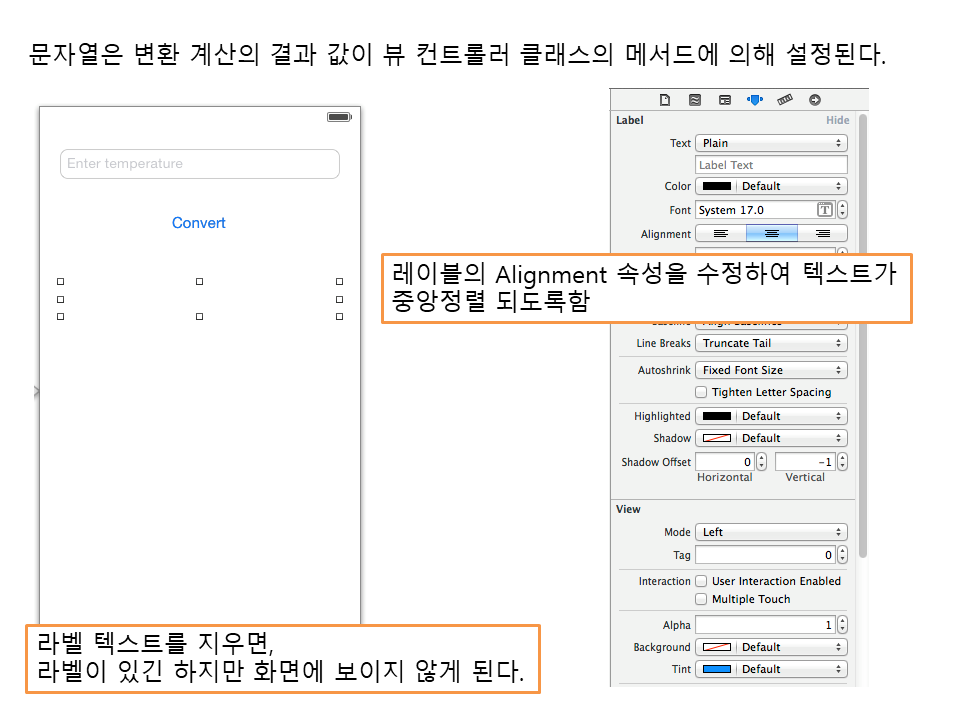Hide the Label section in inspector
The image size is (960, 720).
(x=837, y=120)
